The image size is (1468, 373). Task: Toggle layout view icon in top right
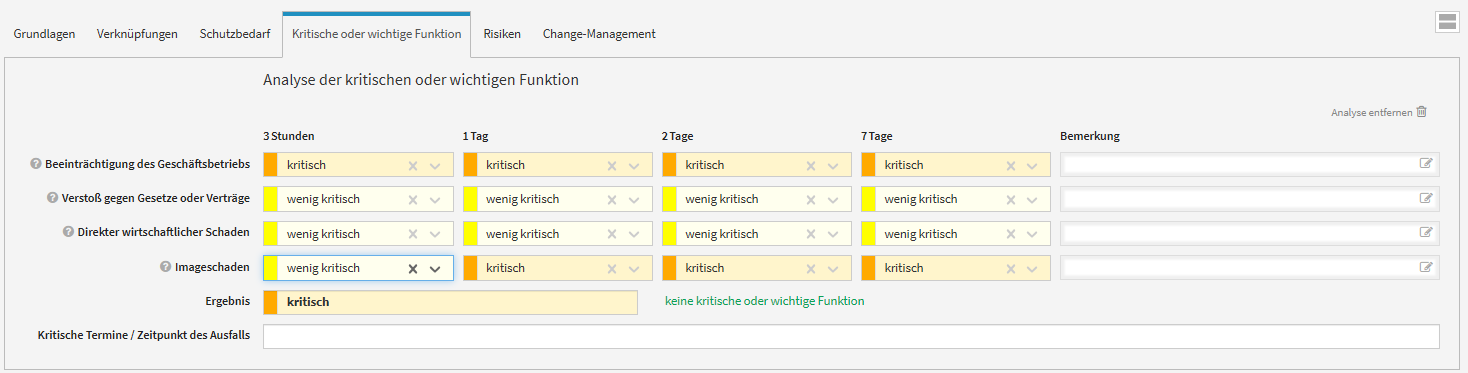(x=1447, y=23)
